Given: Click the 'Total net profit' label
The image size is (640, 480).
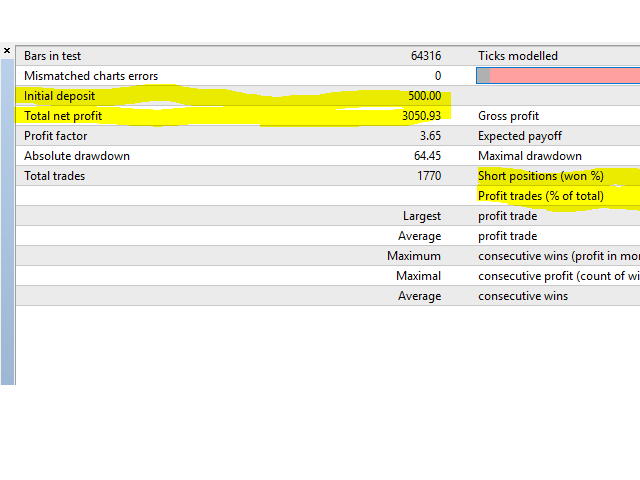Looking at the screenshot, I should [63, 116].
